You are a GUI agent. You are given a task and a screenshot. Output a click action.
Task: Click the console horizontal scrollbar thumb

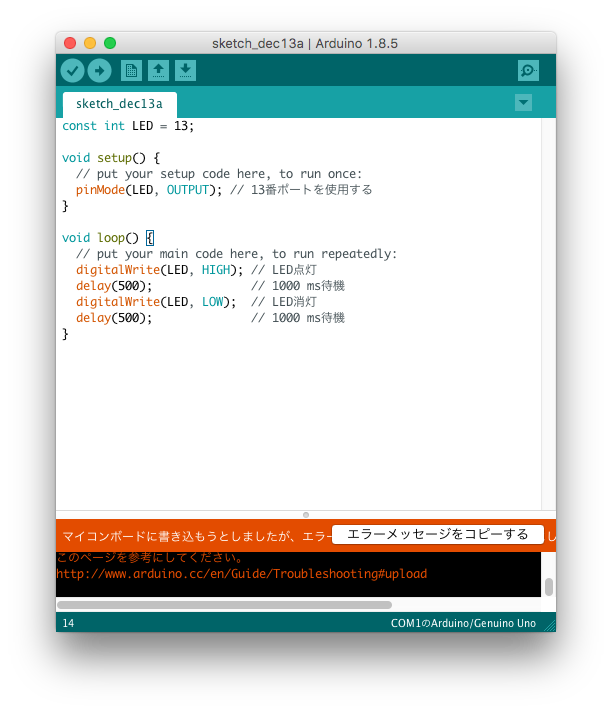pyautogui.click(x=224, y=605)
